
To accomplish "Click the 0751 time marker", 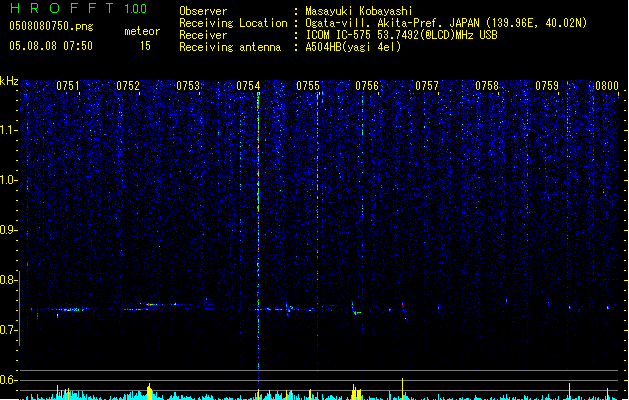I will point(67,86).
